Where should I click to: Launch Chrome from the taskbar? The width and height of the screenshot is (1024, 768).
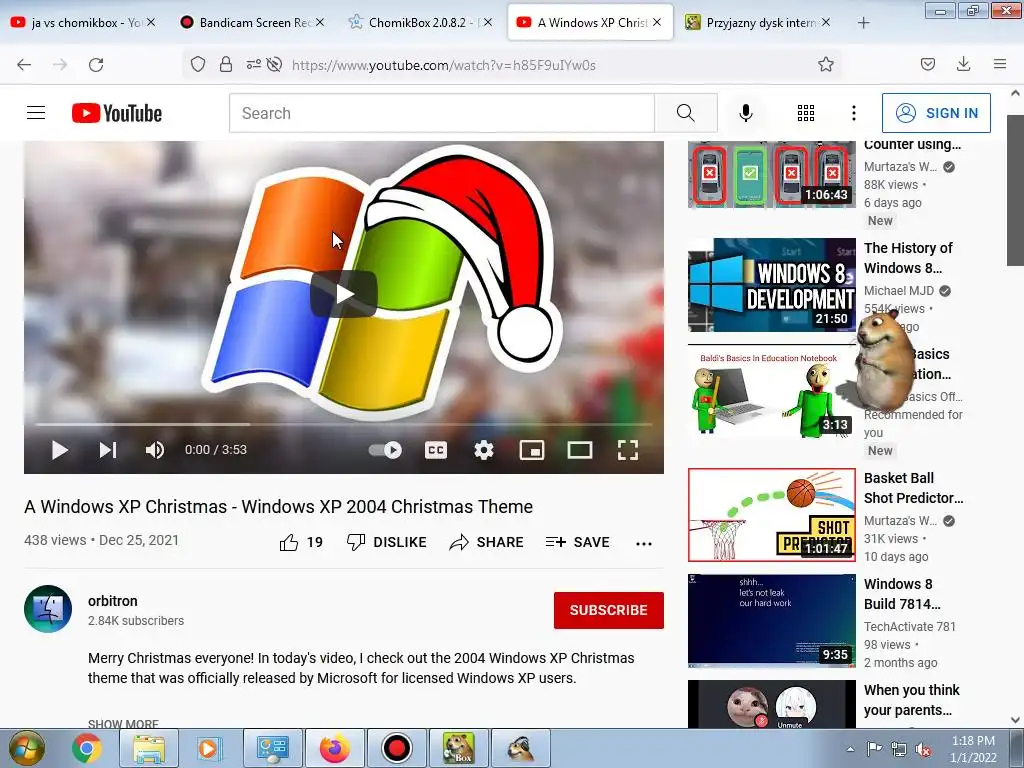click(x=87, y=748)
